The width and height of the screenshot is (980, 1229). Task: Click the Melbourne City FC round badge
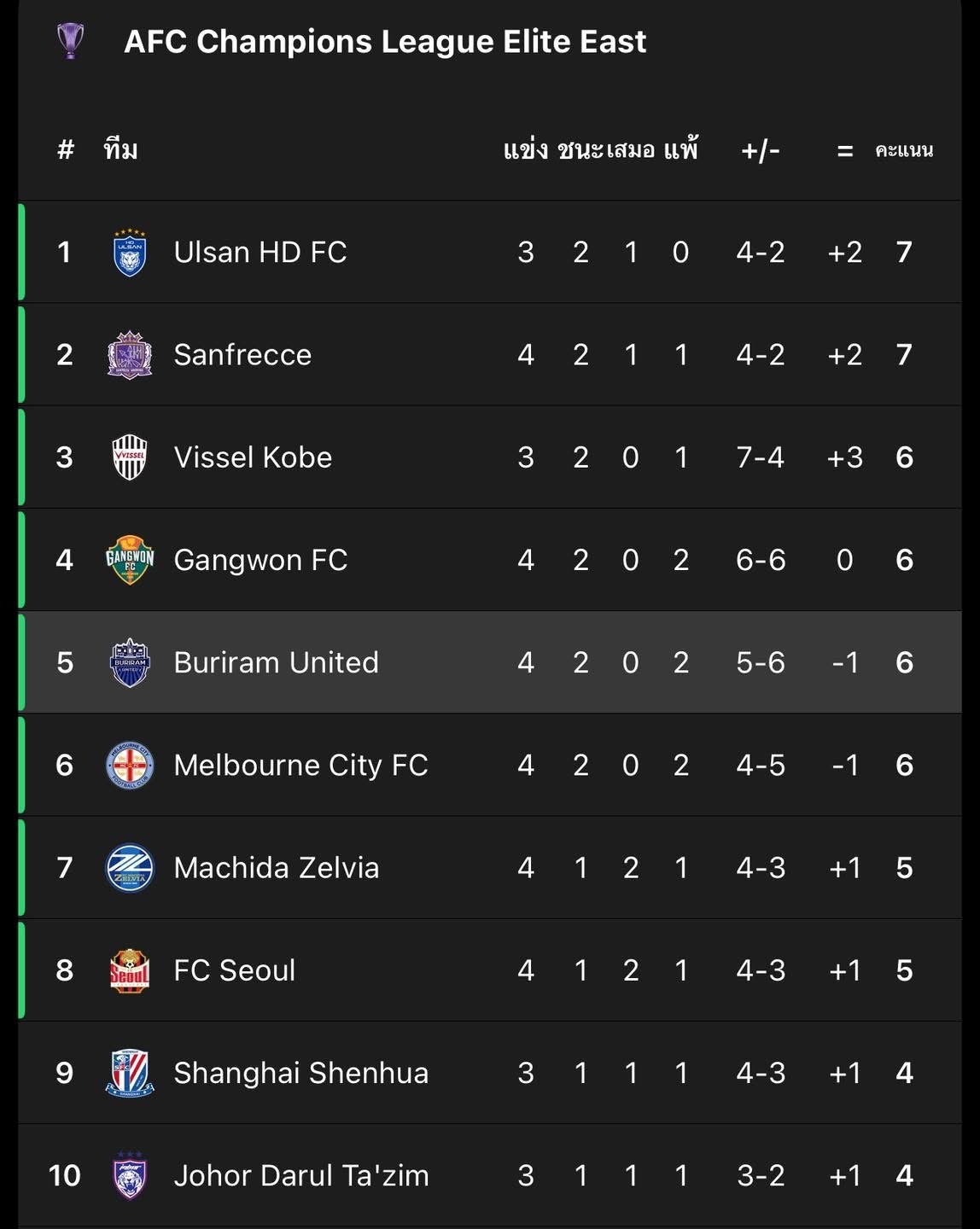point(130,765)
